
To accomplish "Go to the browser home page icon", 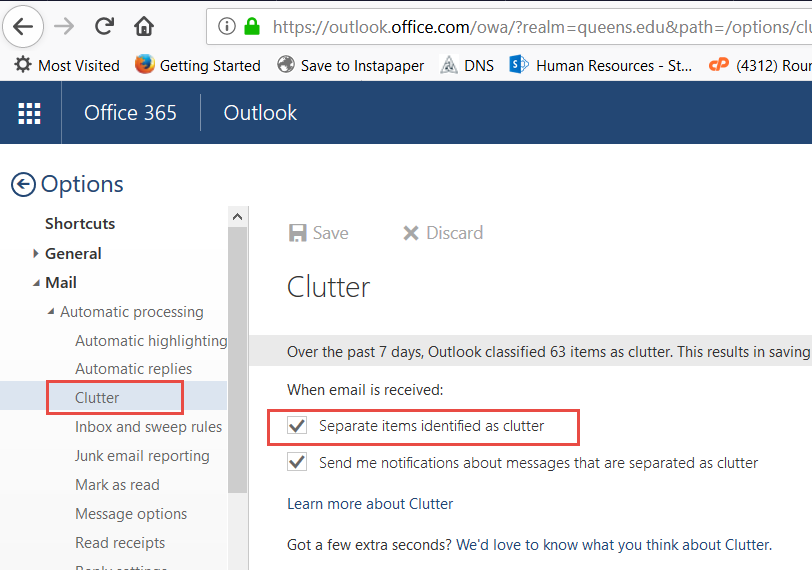I will click(x=144, y=26).
